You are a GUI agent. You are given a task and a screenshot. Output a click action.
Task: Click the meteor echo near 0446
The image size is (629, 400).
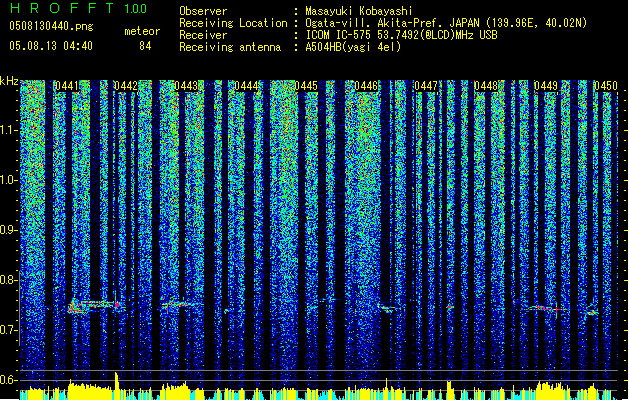[387, 308]
